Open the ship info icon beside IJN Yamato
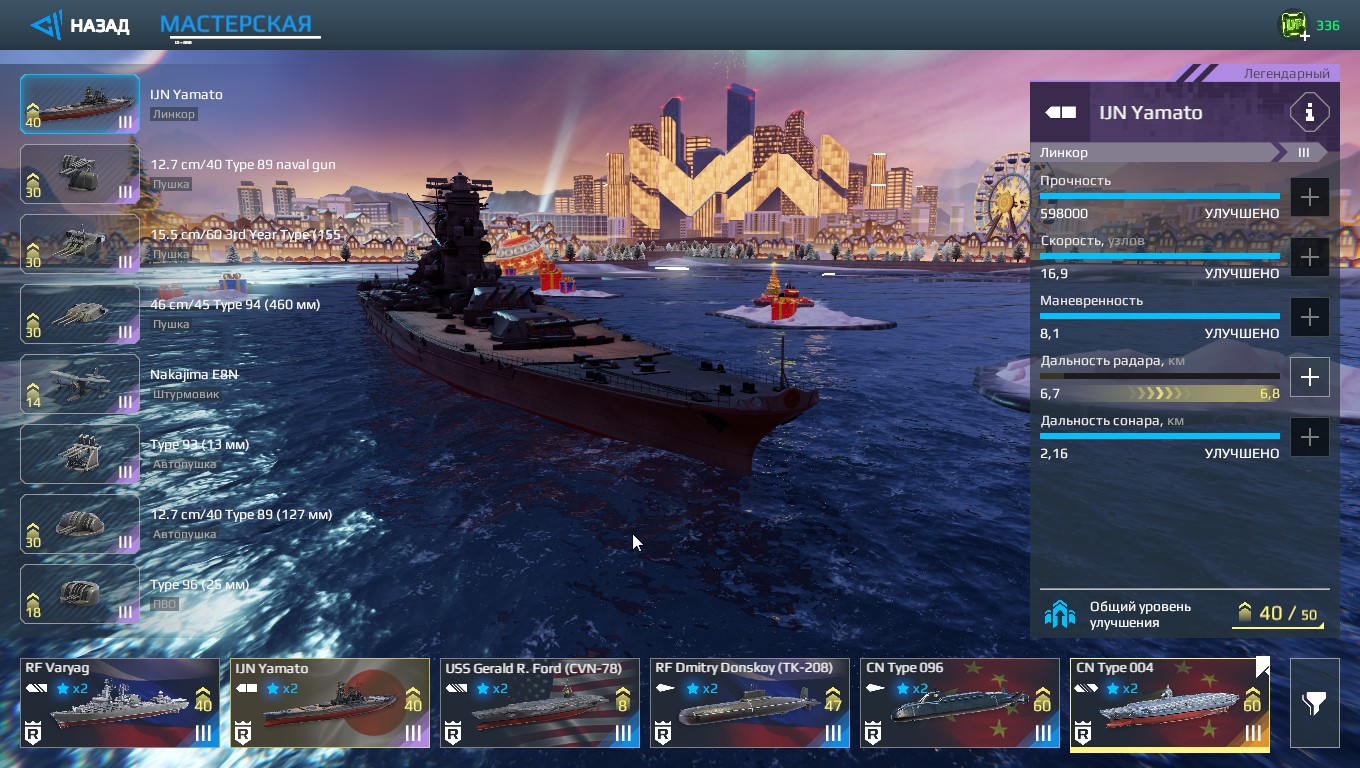Image resolution: width=1360 pixels, height=768 pixels. [x=1309, y=113]
